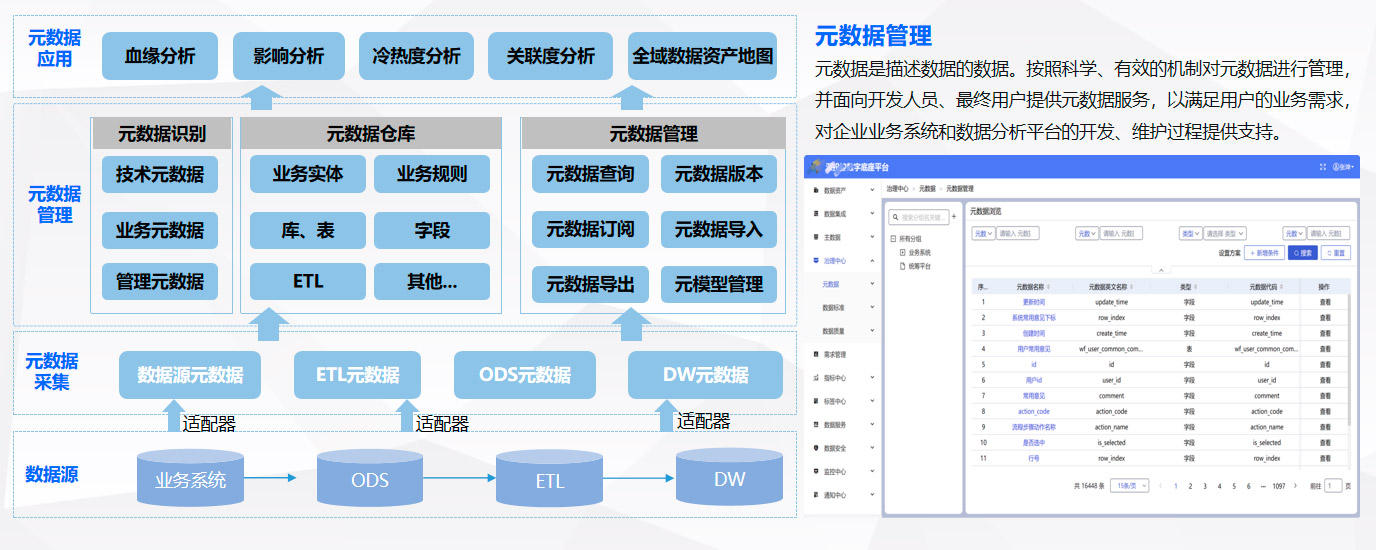Screen dimensions: 1376x550
Task: Click the plus icon beside group search
Action: [954, 216]
